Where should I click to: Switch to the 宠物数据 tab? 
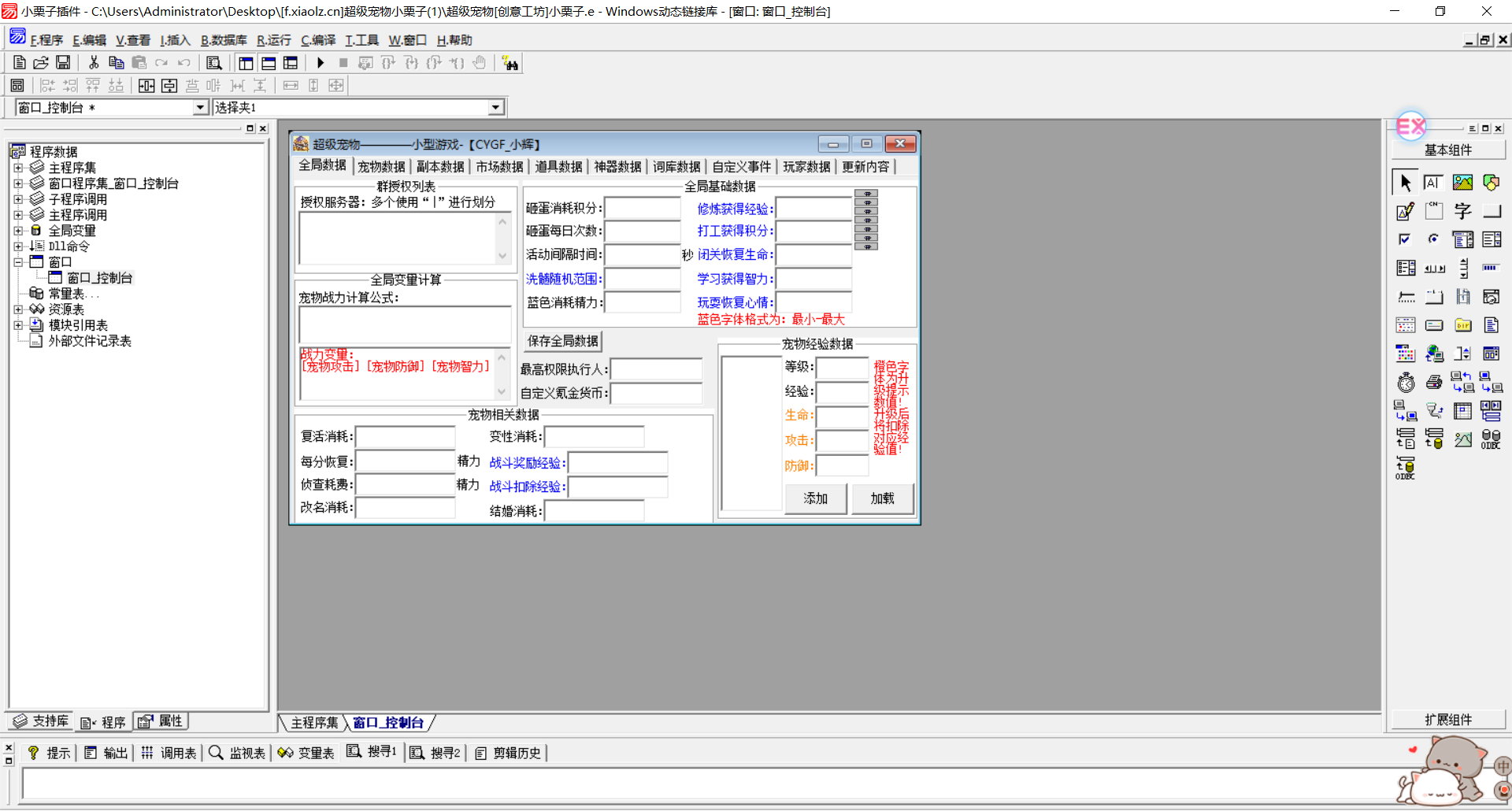[381, 167]
